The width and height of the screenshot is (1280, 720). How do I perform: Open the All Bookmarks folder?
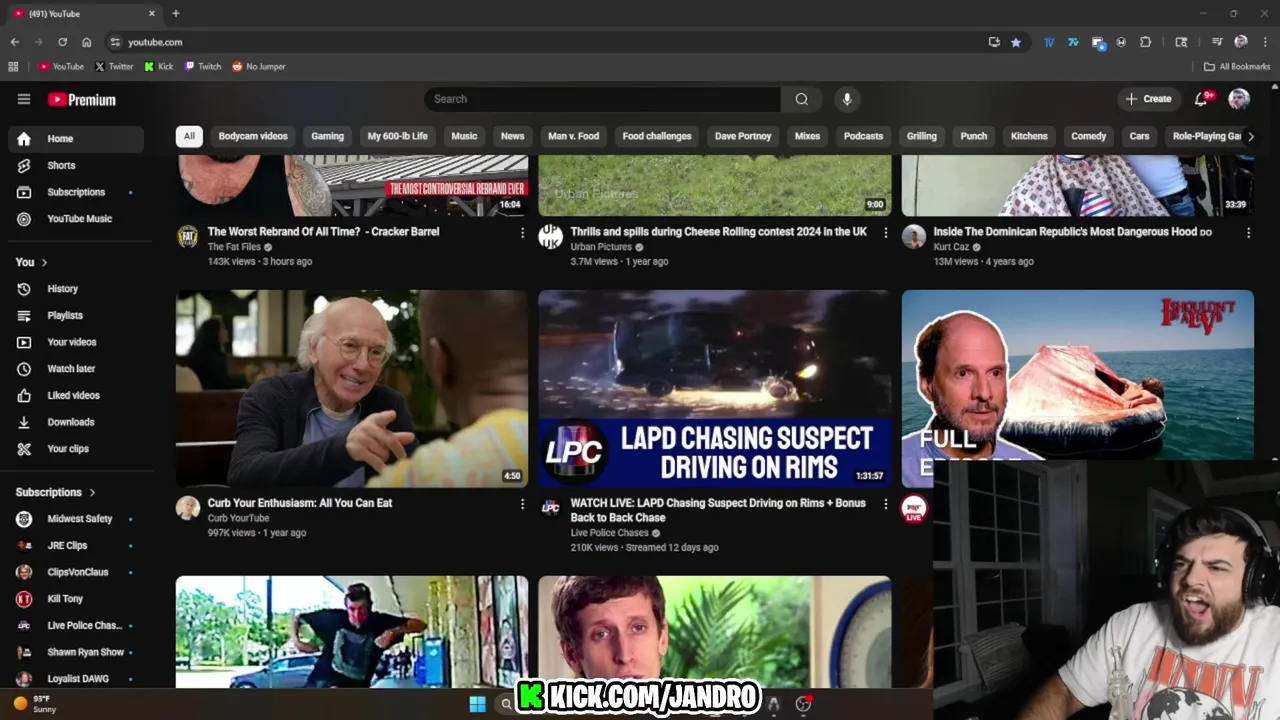click(1237, 67)
